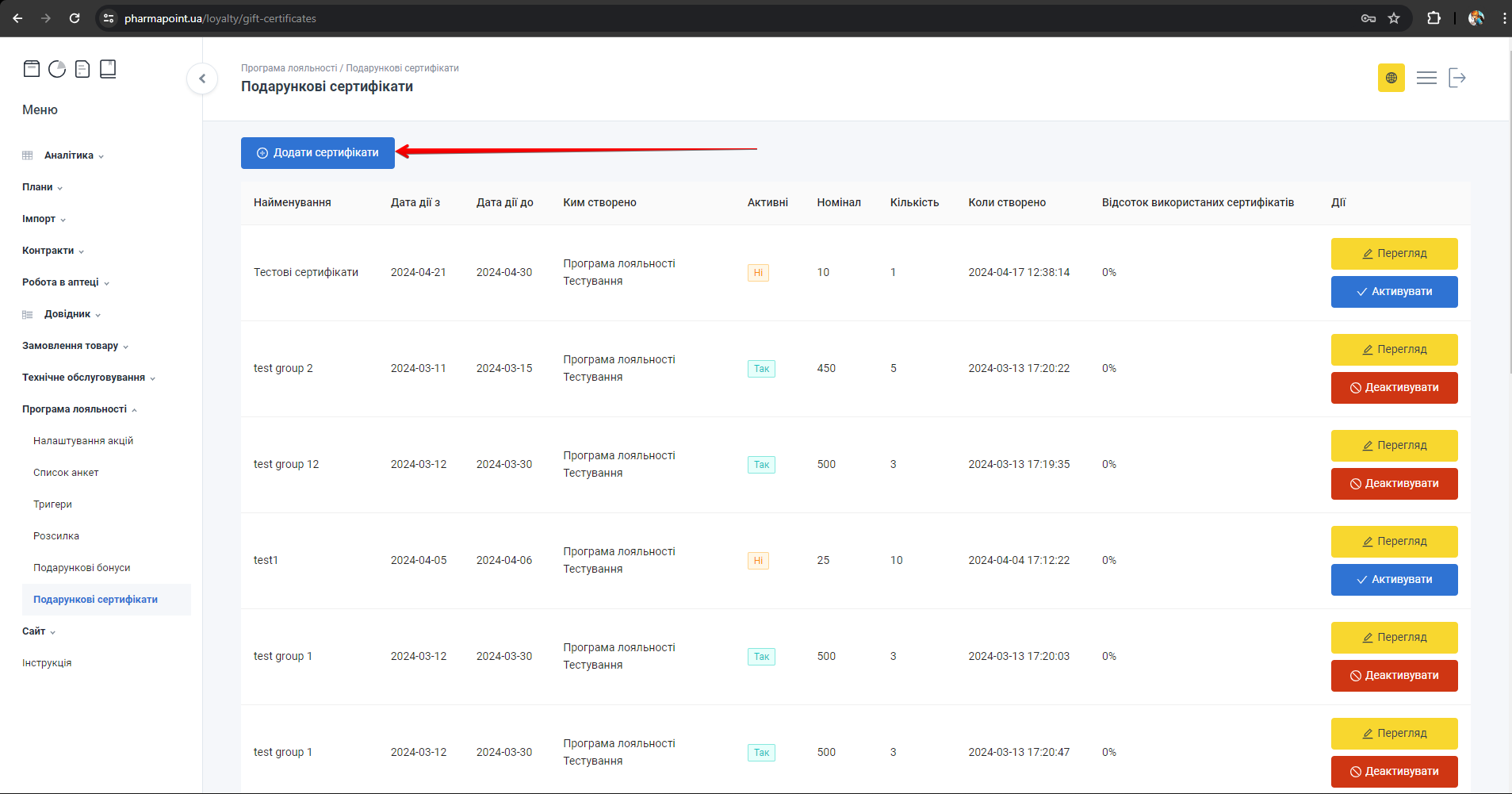Screen dimensions: 1512x794
Task: Open the pie chart icon in sidebar
Action: click(57, 69)
